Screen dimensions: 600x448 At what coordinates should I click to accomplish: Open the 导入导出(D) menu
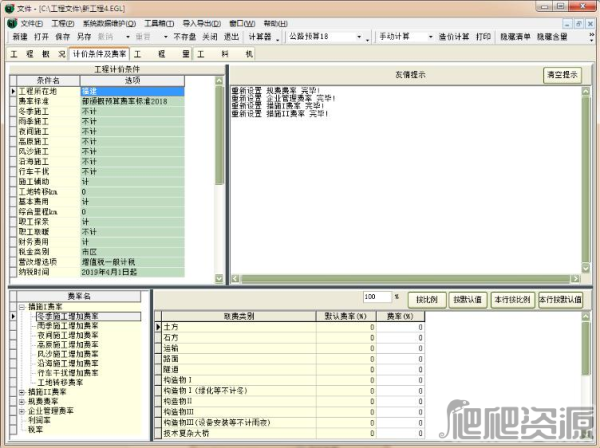pyautogui.click(x=202, y=24)
